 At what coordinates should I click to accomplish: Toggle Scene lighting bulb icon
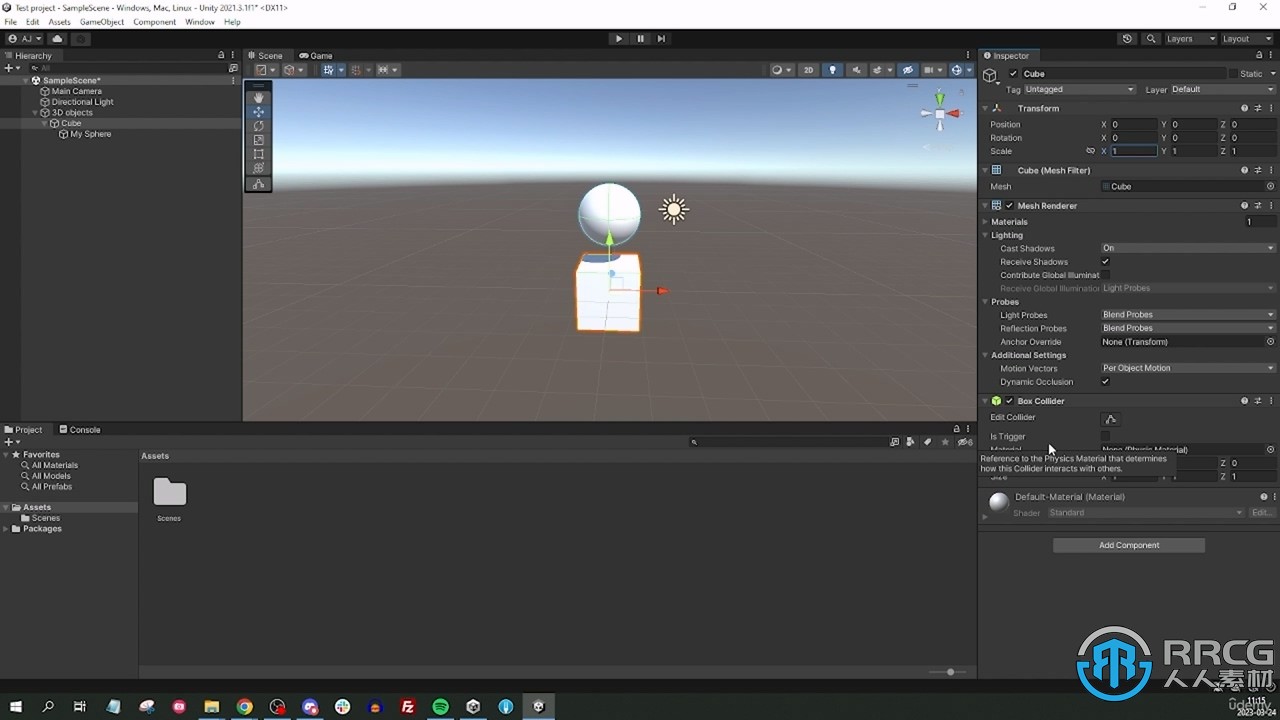coord(832,70)
